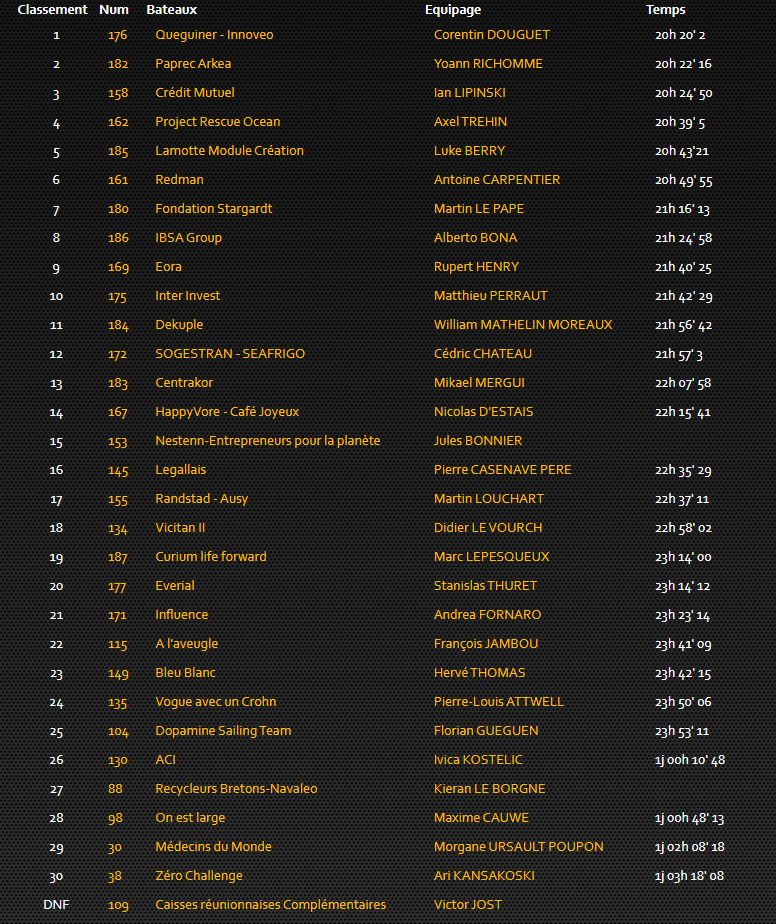Click the Bateaux column header
This screenshot has width=776, height=924.
171,10
